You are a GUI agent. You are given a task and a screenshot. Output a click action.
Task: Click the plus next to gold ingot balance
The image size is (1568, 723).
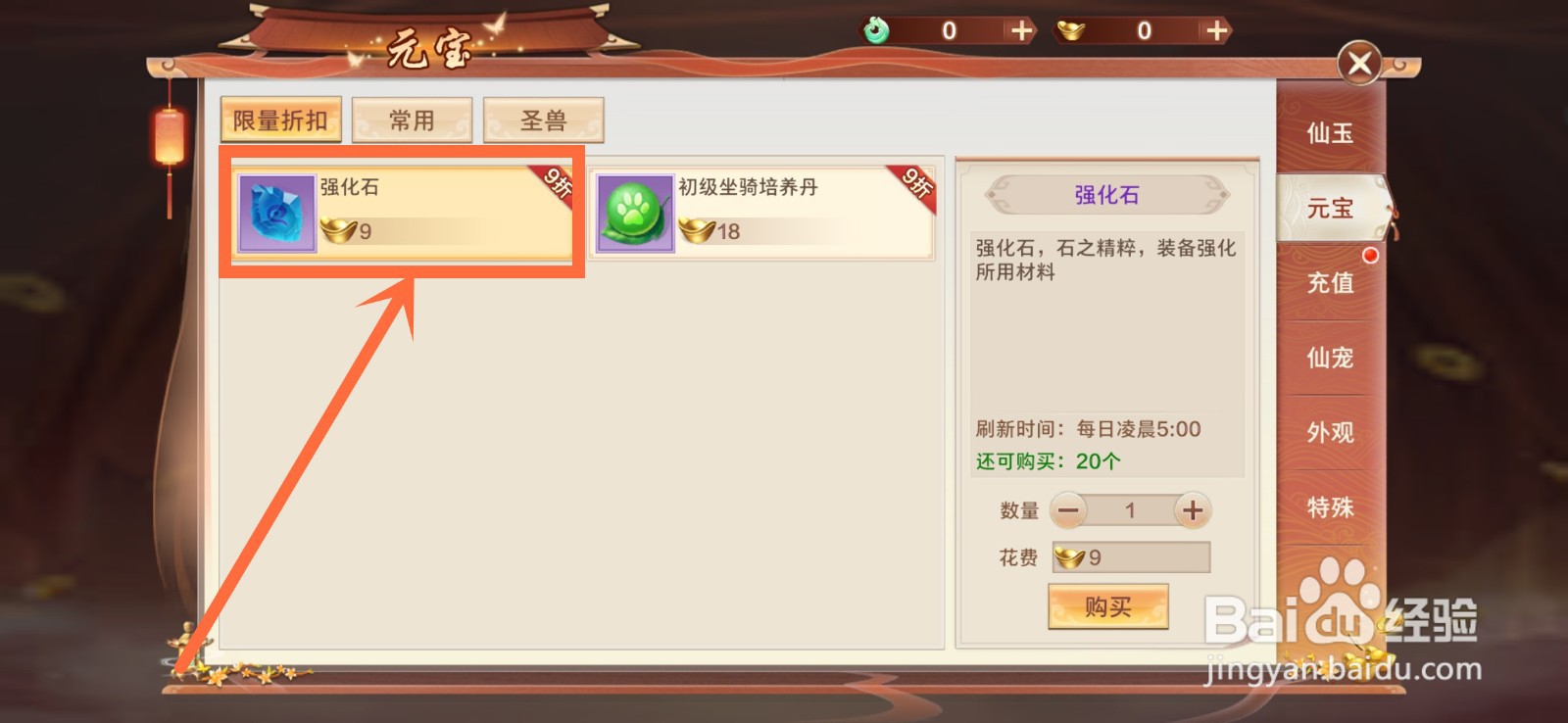(1217, 30)
